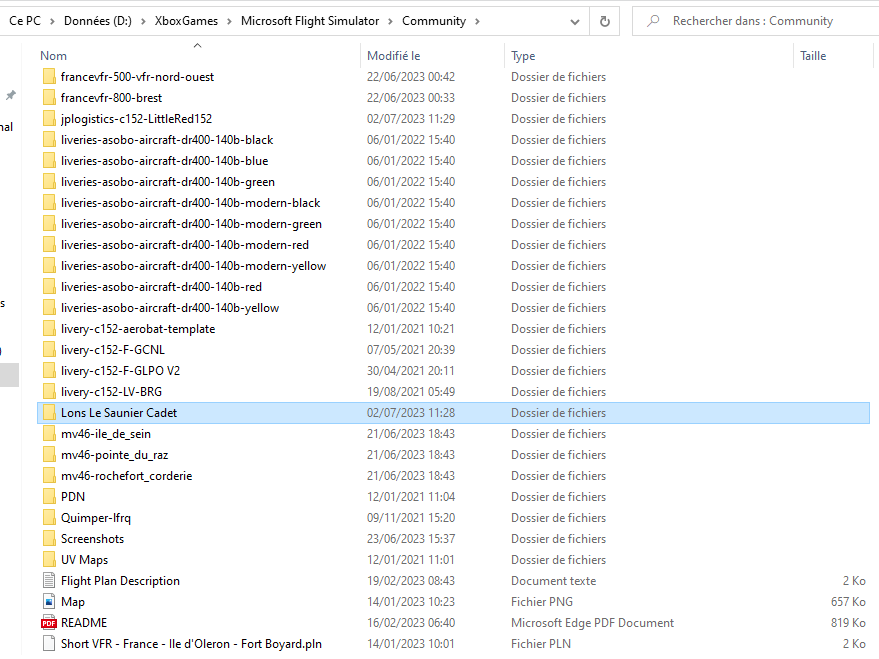Select the folder icon of UV Maps
The height and width of the screenshot is (659, 879).
(49, 560)
